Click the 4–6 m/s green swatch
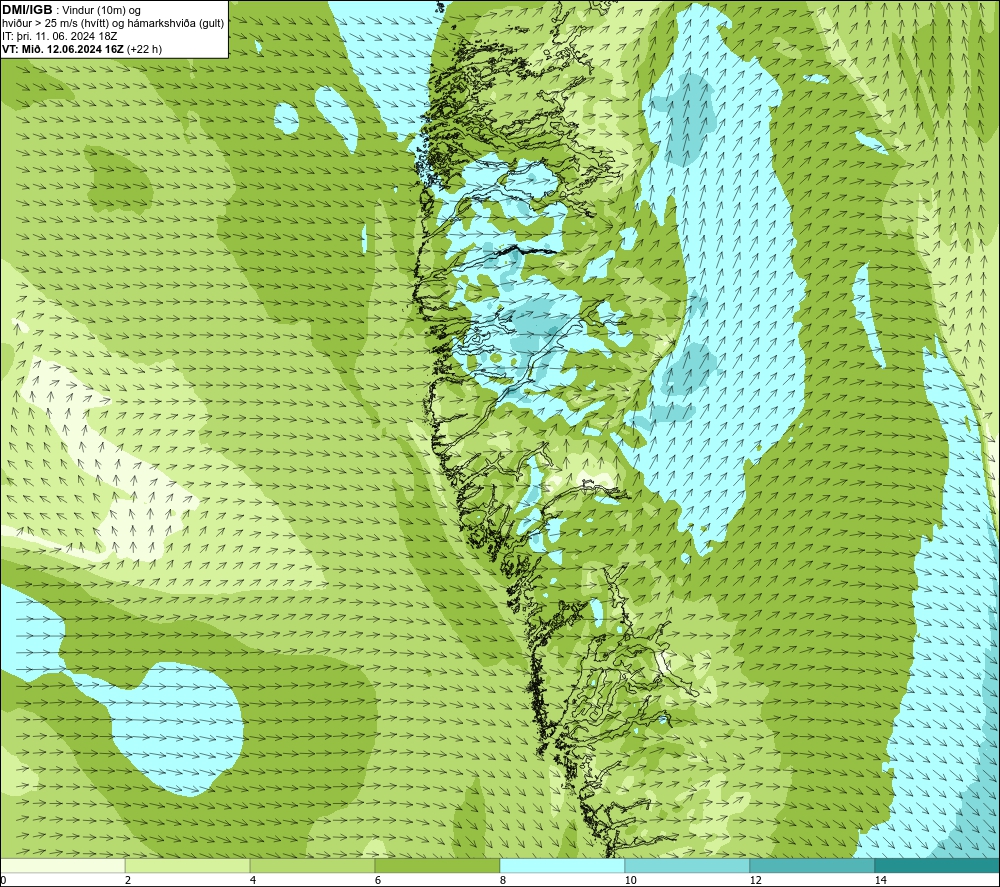 point(312,865)
